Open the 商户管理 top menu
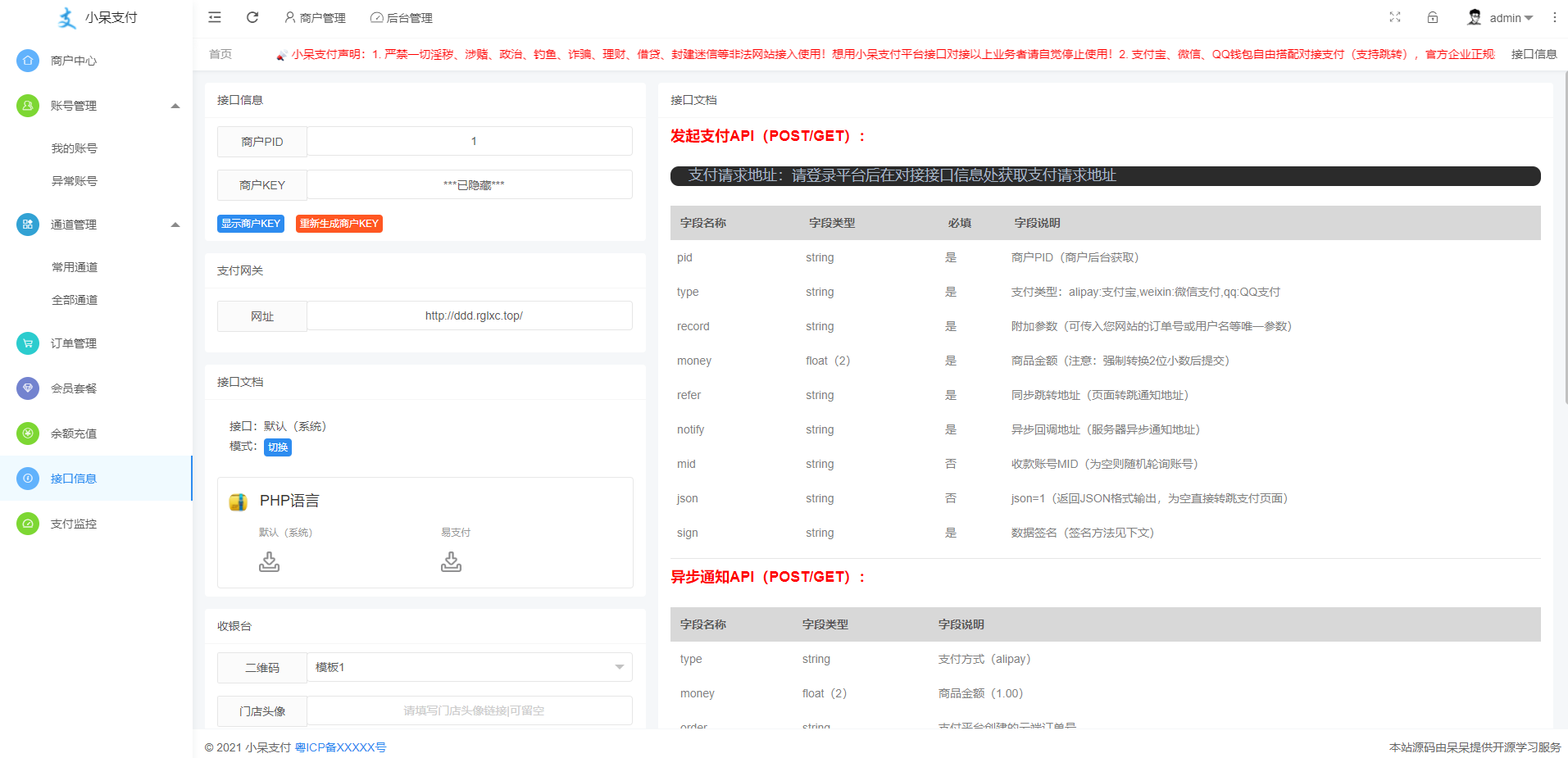This screenshot has width=1568, height=758. tap(316, 17)
